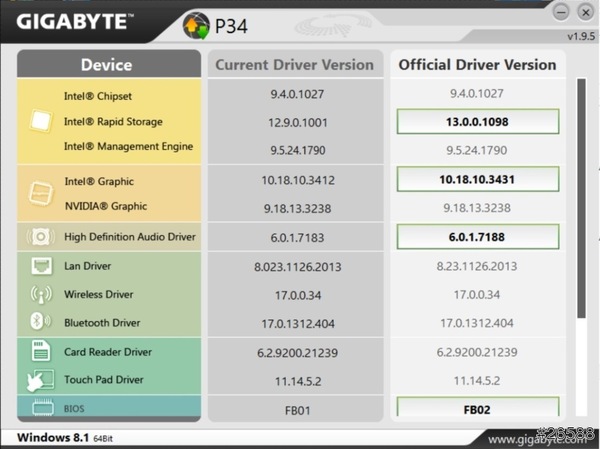Update BIOS to version FB02

click(476, 409)
